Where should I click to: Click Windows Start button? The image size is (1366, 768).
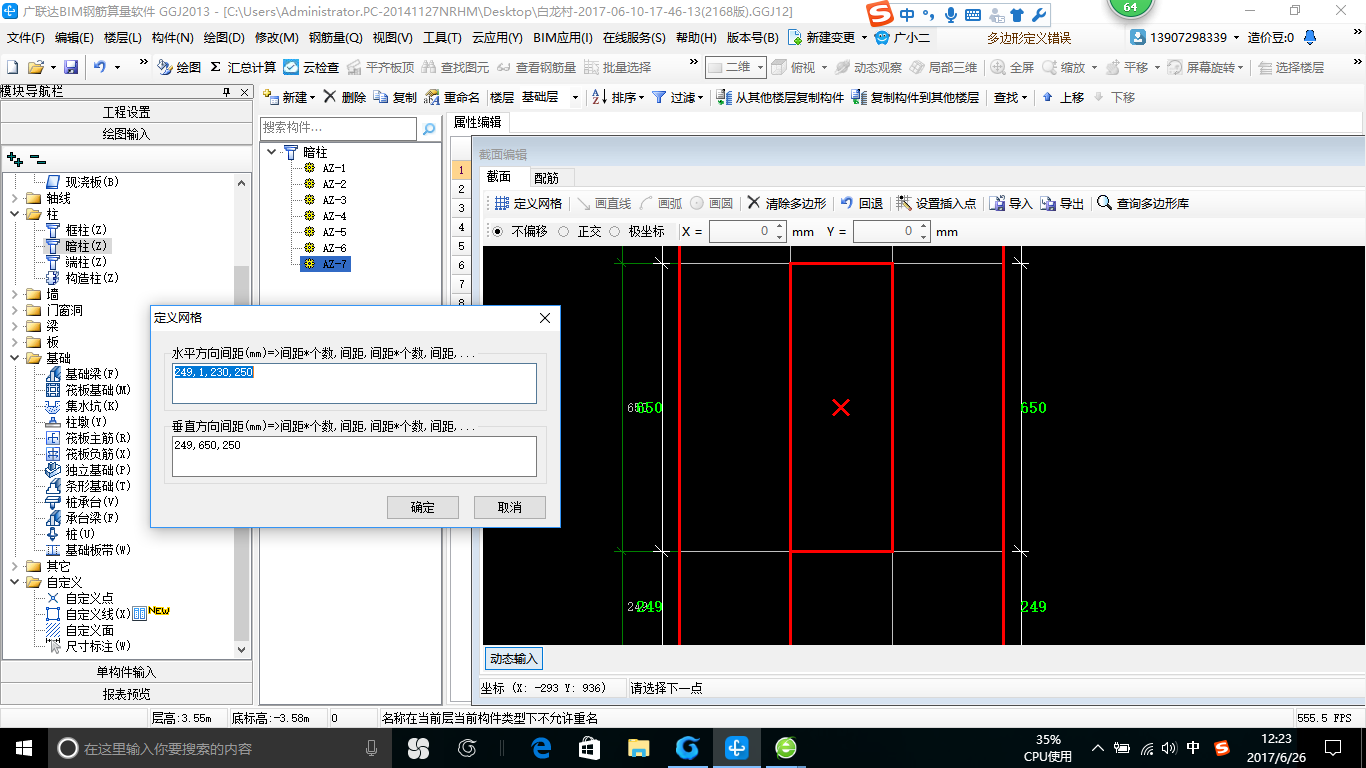click(x=23, y=748)
